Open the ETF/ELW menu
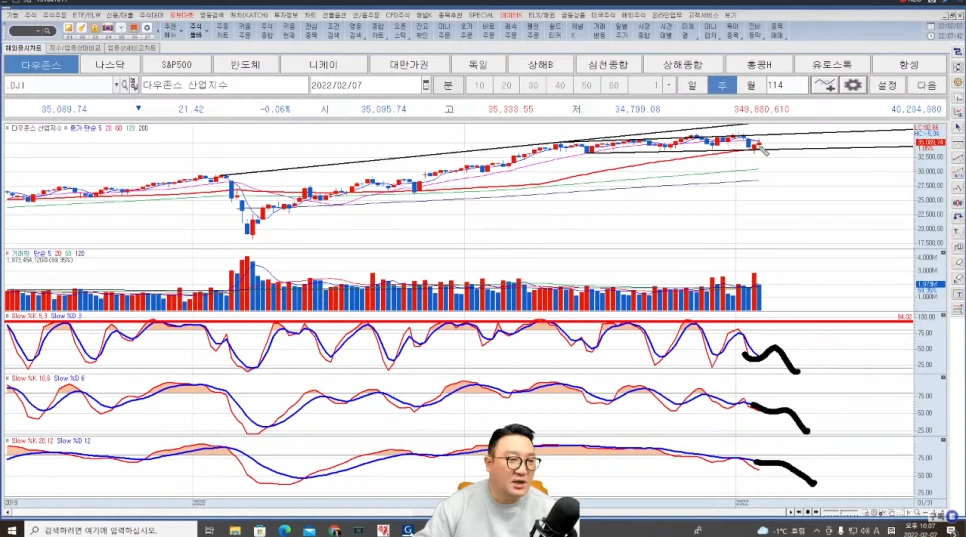Viewport: 966px width, 537px height. tap(86, 15)
